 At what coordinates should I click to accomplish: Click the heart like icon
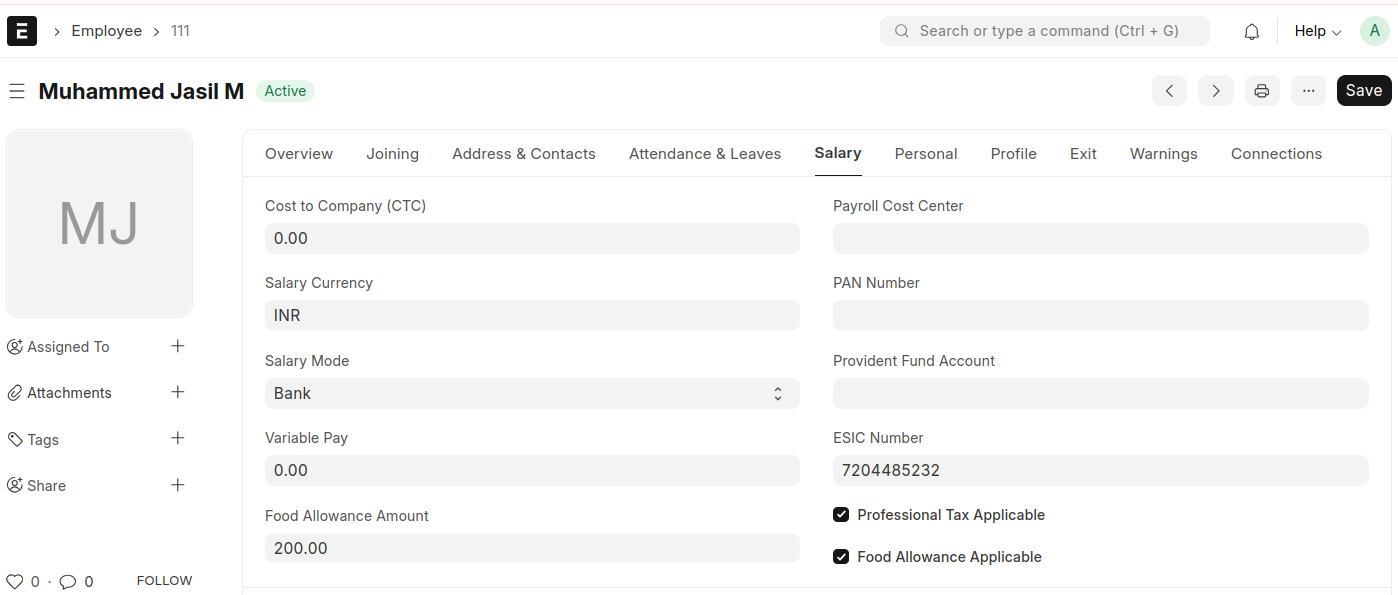[x=15, y=581]
